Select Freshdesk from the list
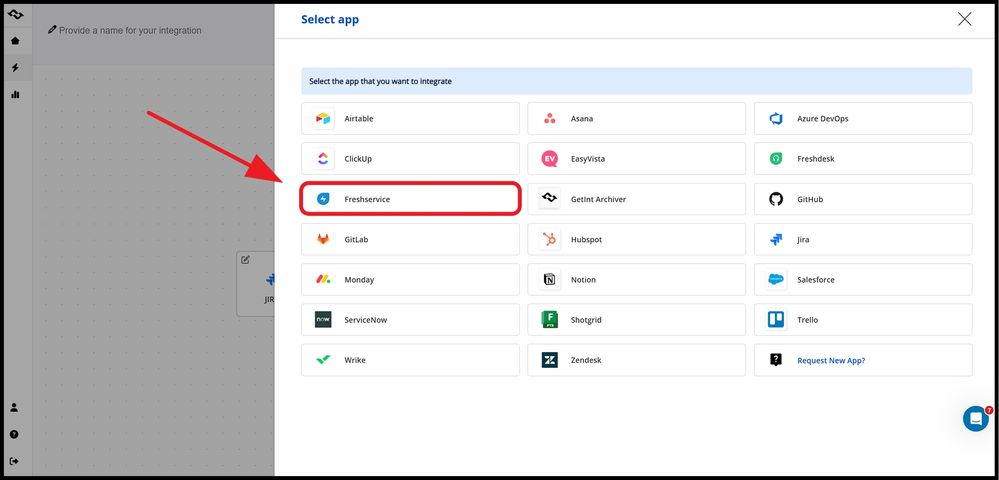The image size is (999, 480). [x=863, y=159]
